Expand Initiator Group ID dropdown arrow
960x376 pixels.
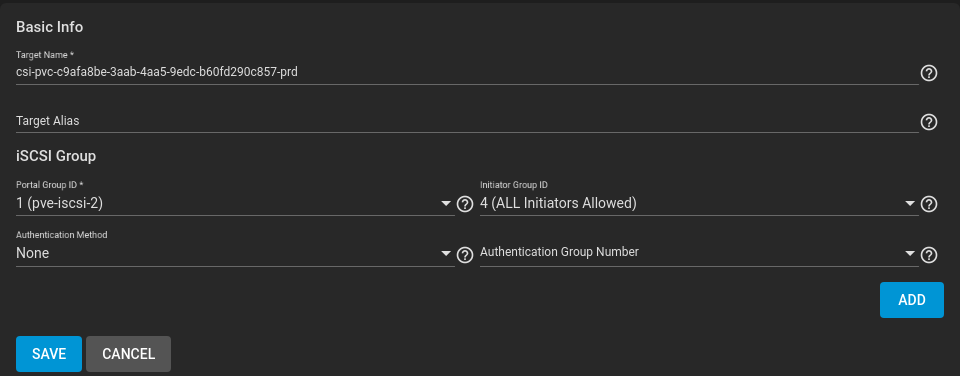[910, 204]
